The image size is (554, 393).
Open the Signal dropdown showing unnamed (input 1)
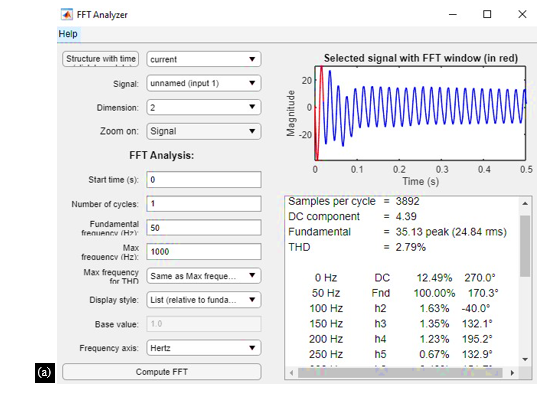pyautogui.click(x=204, y=83)
